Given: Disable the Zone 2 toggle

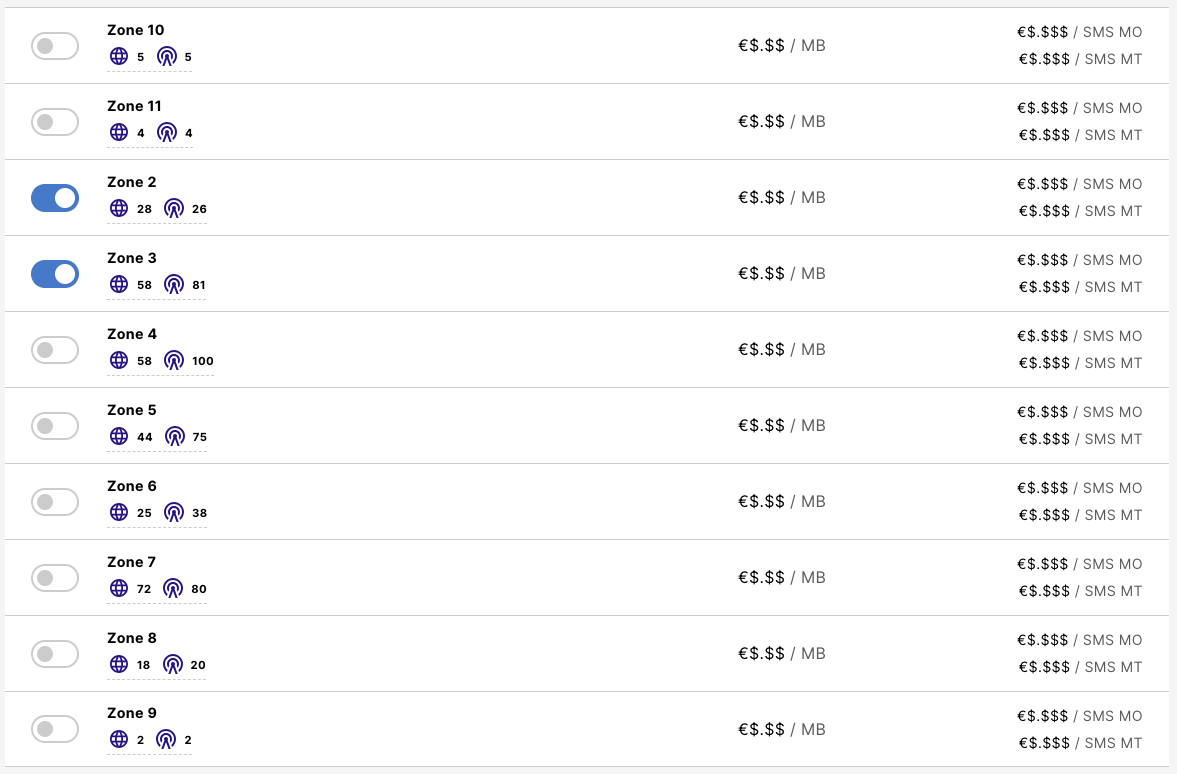Looking at the screenshot, I should pyautogui.click(x=55, y=198).
